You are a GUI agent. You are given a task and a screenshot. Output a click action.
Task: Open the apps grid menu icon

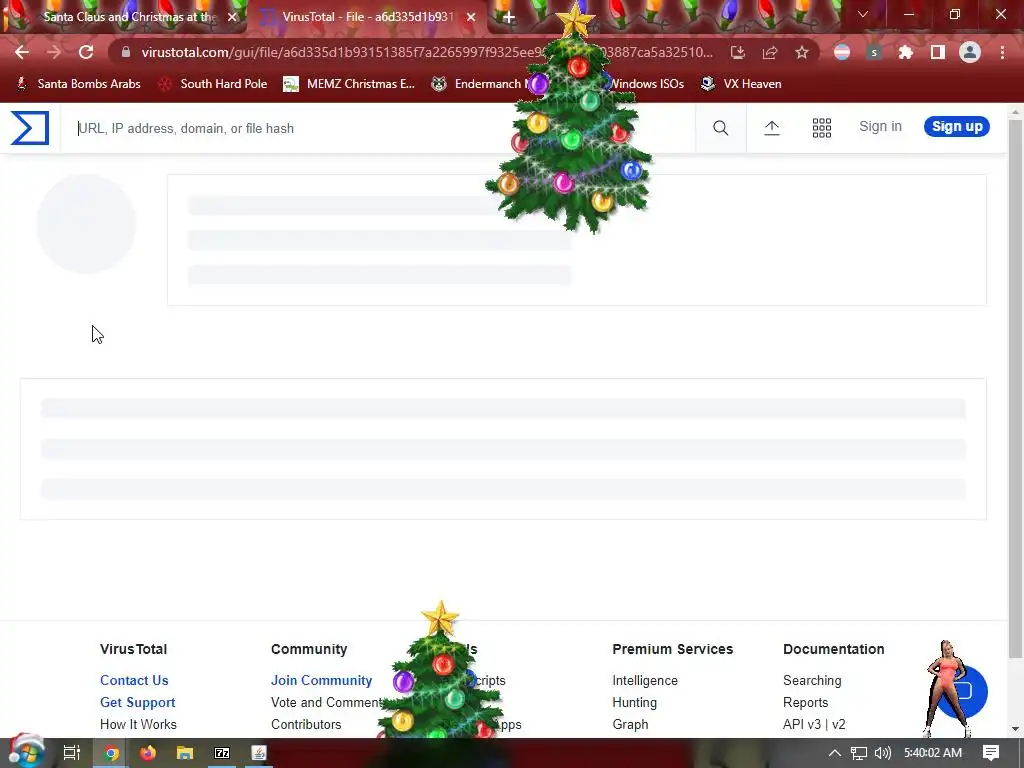(x=822, y=128)
